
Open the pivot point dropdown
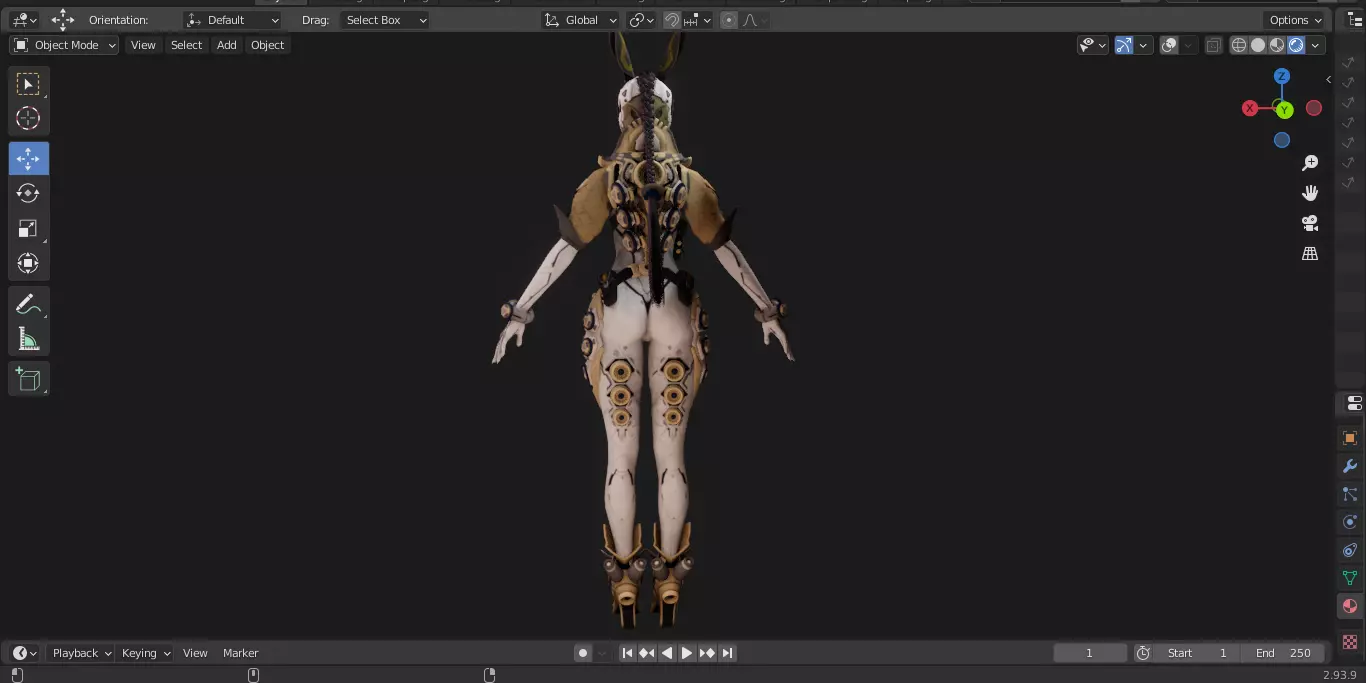[642, 20]
